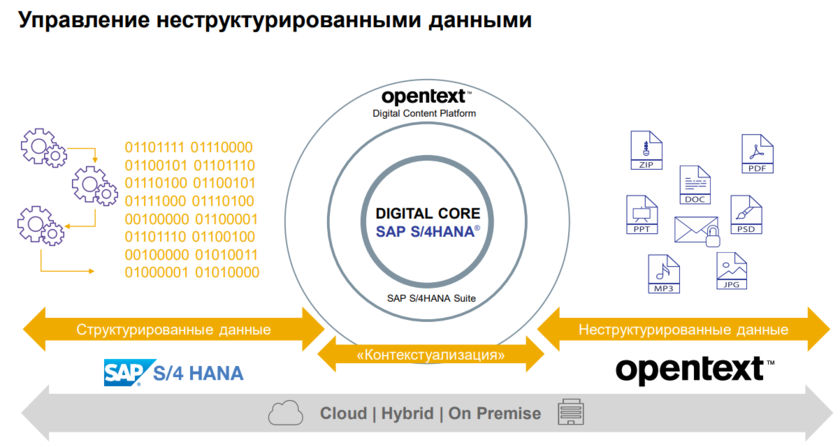Click the ZIP file icon

[x=645, y=151]
